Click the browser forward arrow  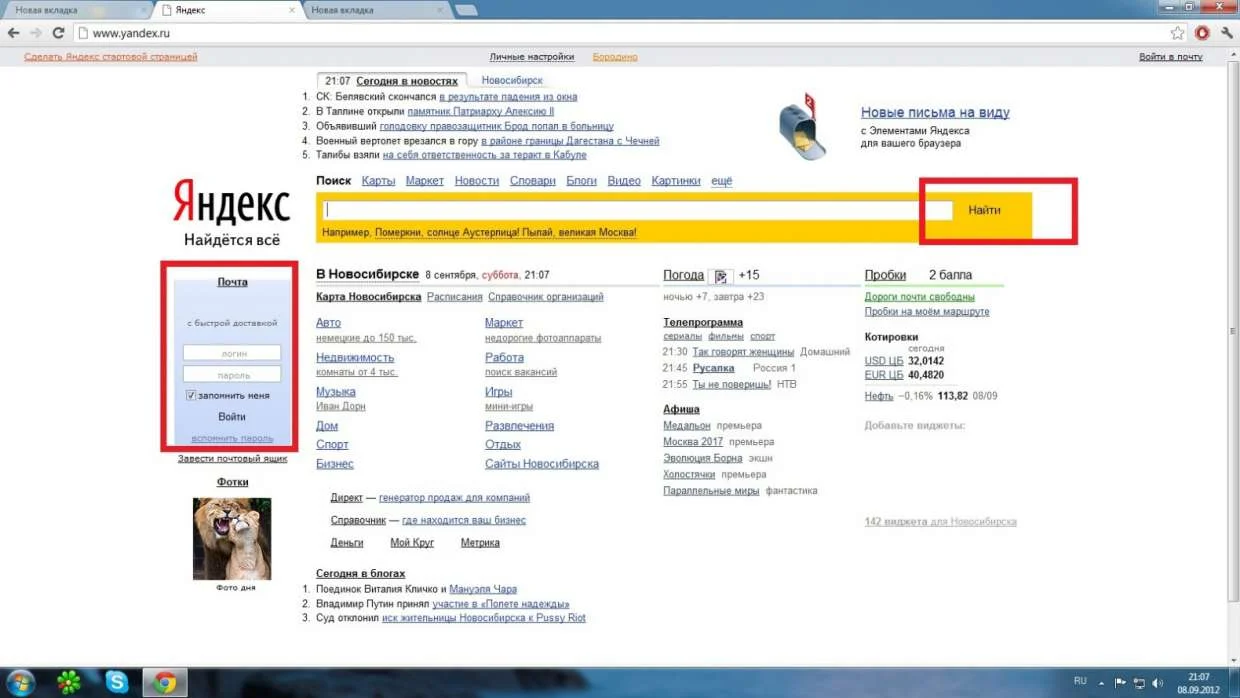coord(36,33)
